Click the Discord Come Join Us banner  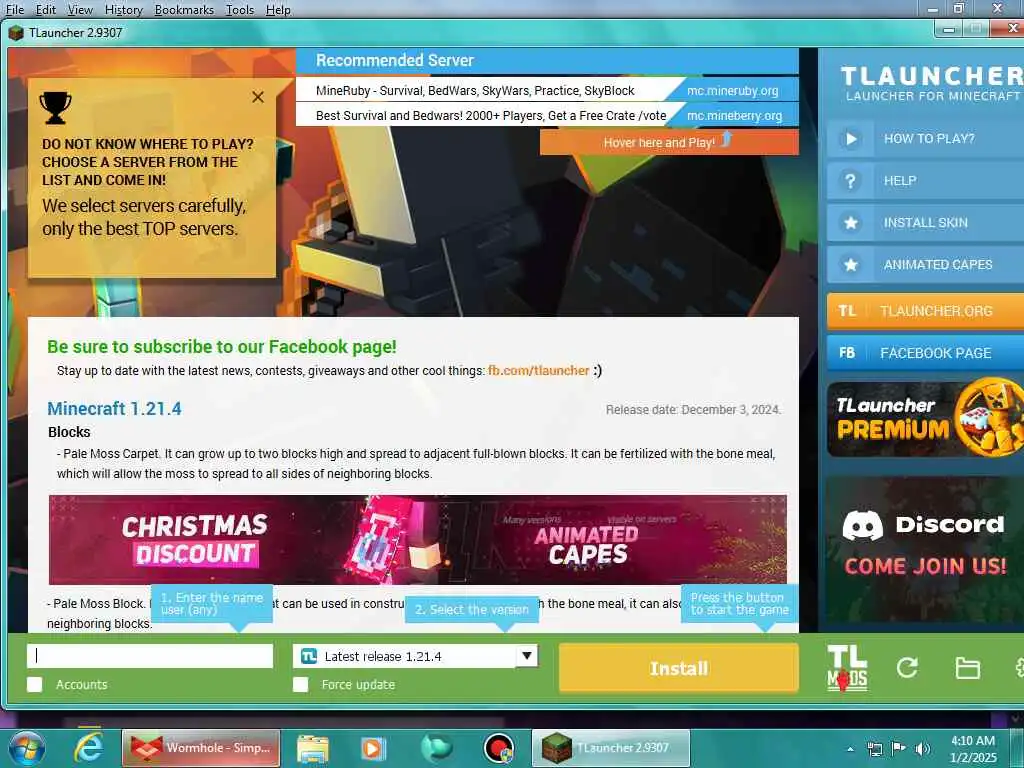925,549
